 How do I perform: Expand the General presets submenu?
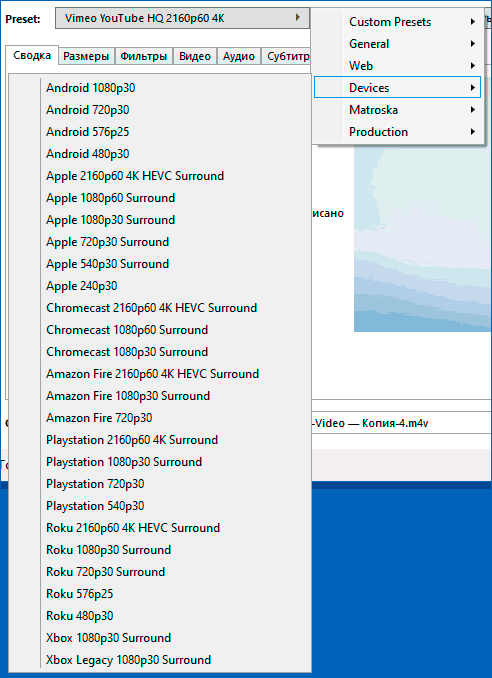pyautogui.click(x=397, y=44)
